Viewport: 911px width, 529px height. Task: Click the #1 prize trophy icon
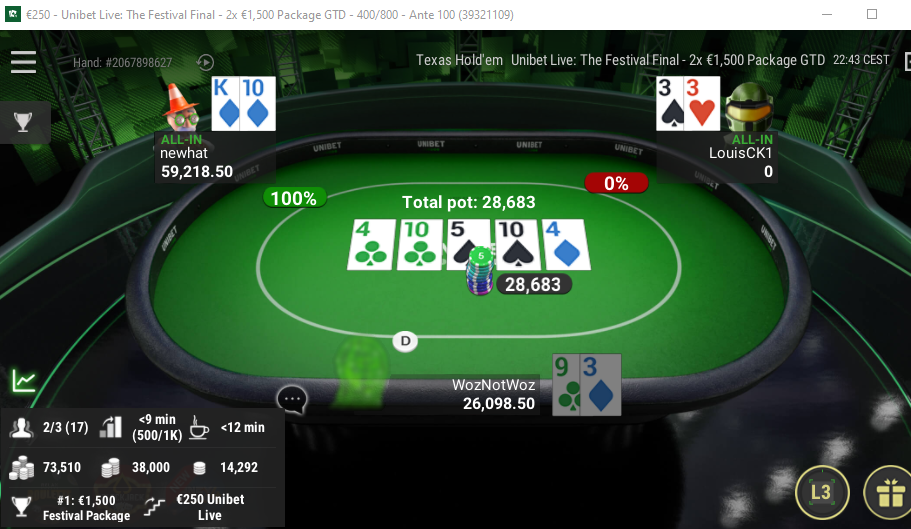21,506
